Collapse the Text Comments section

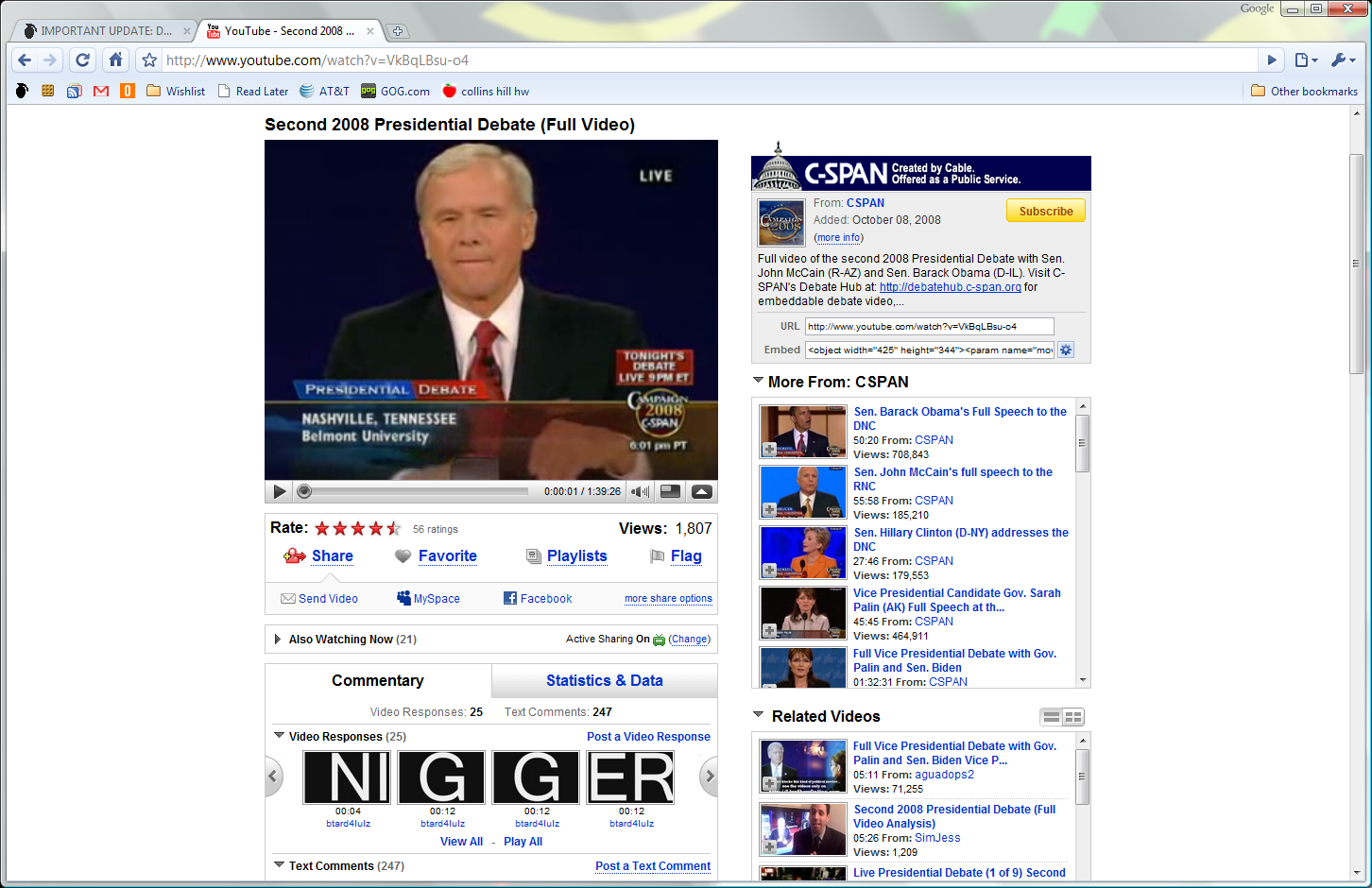point(279,864)
